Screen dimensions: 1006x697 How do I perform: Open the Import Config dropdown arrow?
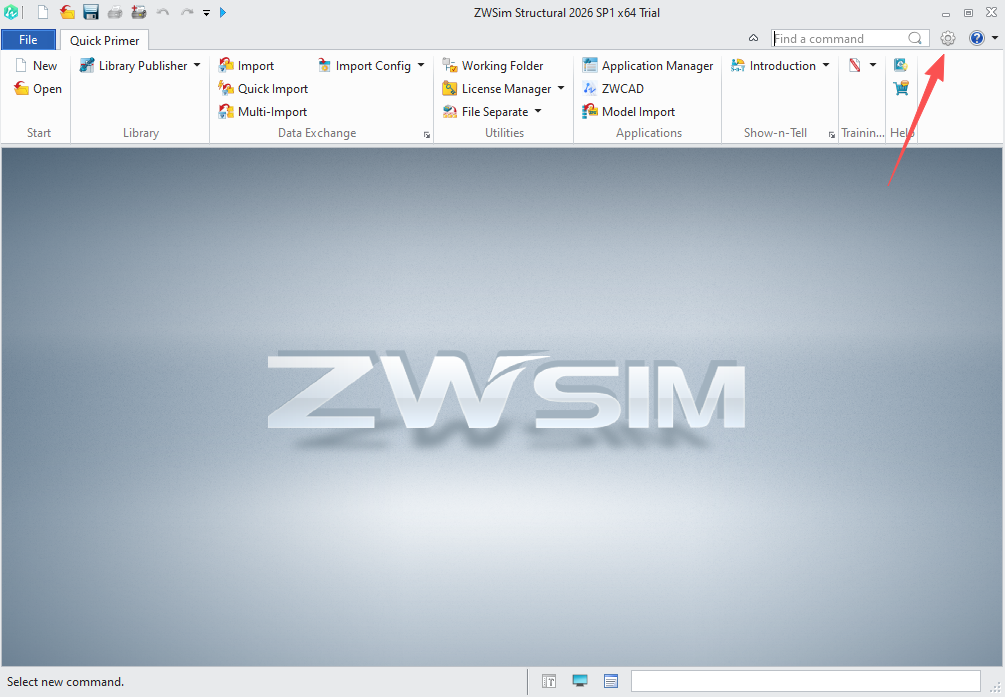(421, 66)
